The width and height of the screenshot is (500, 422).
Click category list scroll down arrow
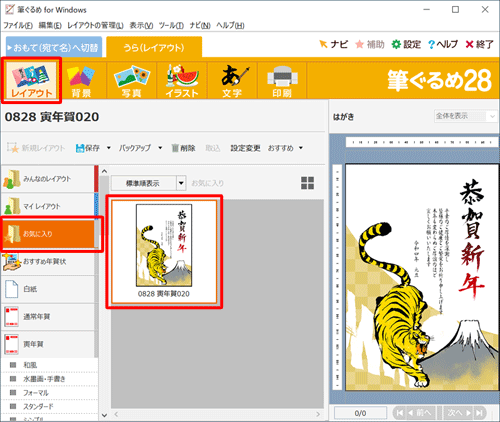click(x=104, y=415)
